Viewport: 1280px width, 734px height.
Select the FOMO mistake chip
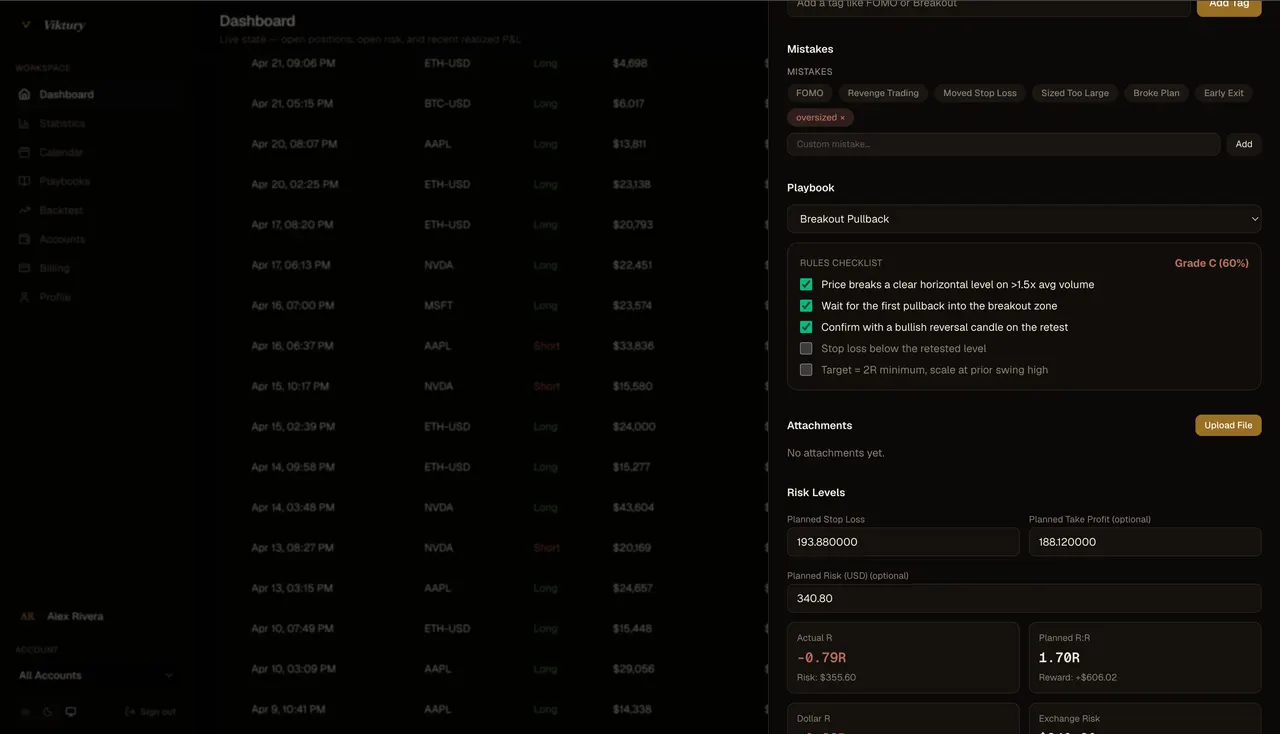(x=810, y=94)
